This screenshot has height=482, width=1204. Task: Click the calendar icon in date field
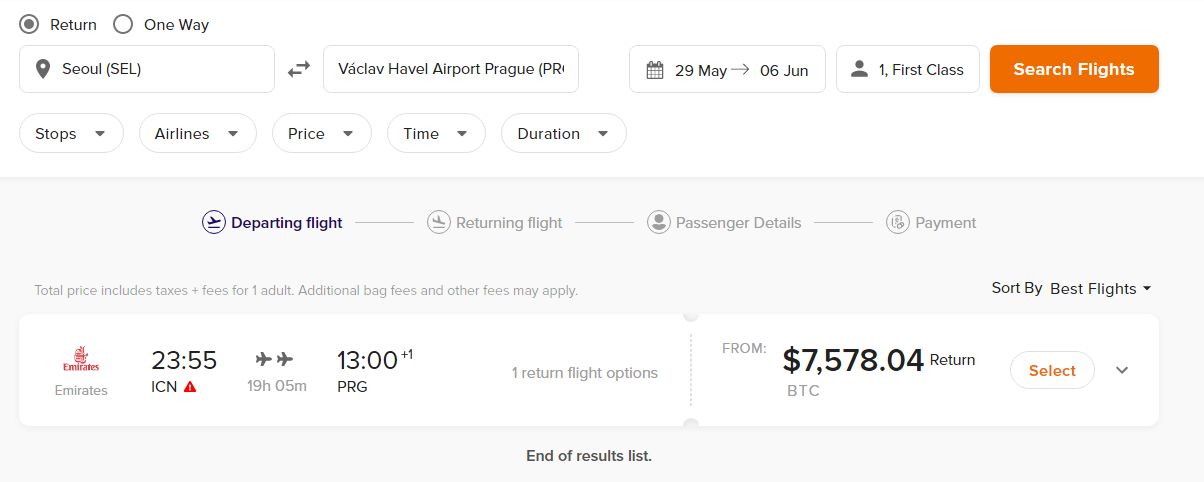point(655,70)
